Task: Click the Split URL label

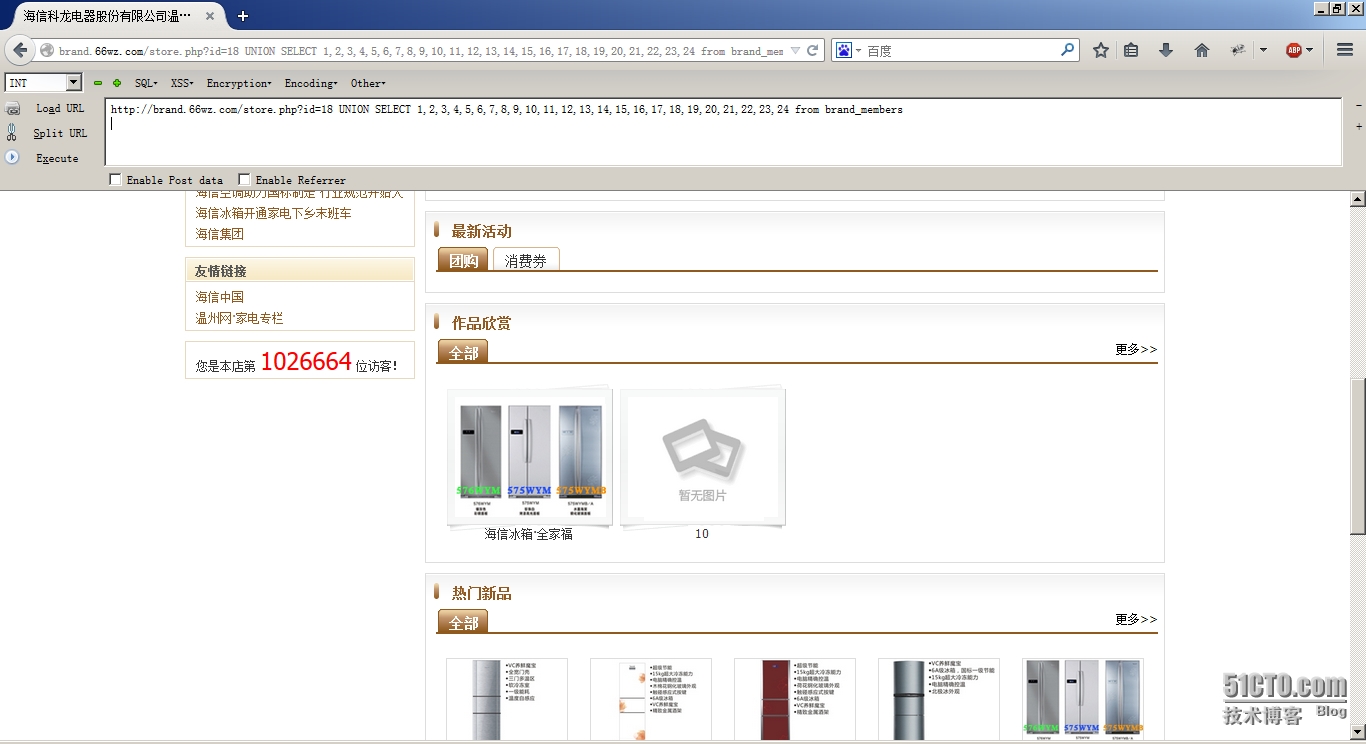Action: pyautogui.click(x=60, y=134)
